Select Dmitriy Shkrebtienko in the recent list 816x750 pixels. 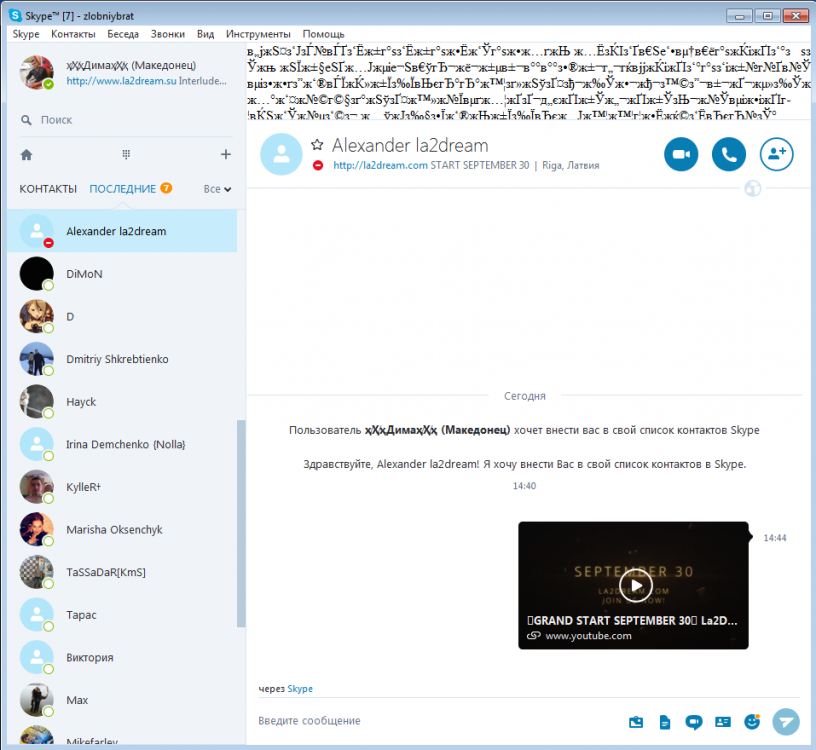[x=117, y=359]
